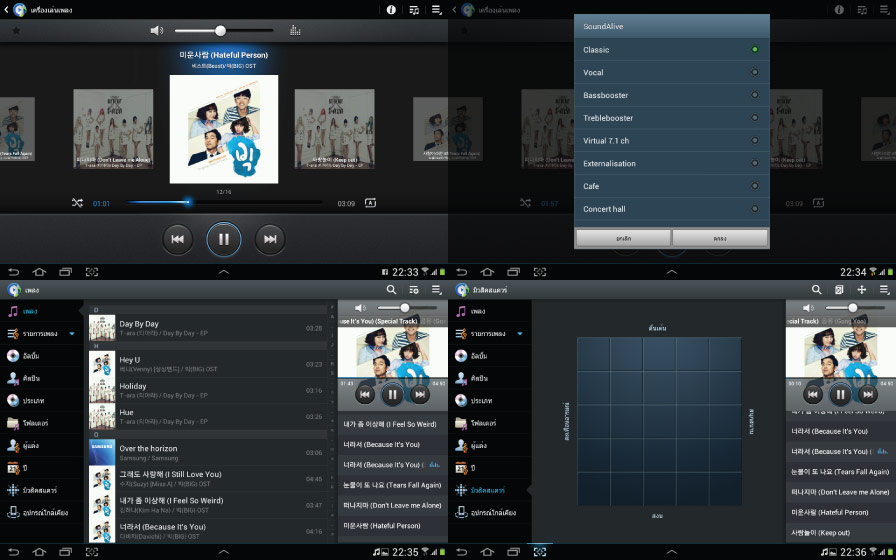Open Years calendar entry in 22:35 sidebar

coord(42,468)
